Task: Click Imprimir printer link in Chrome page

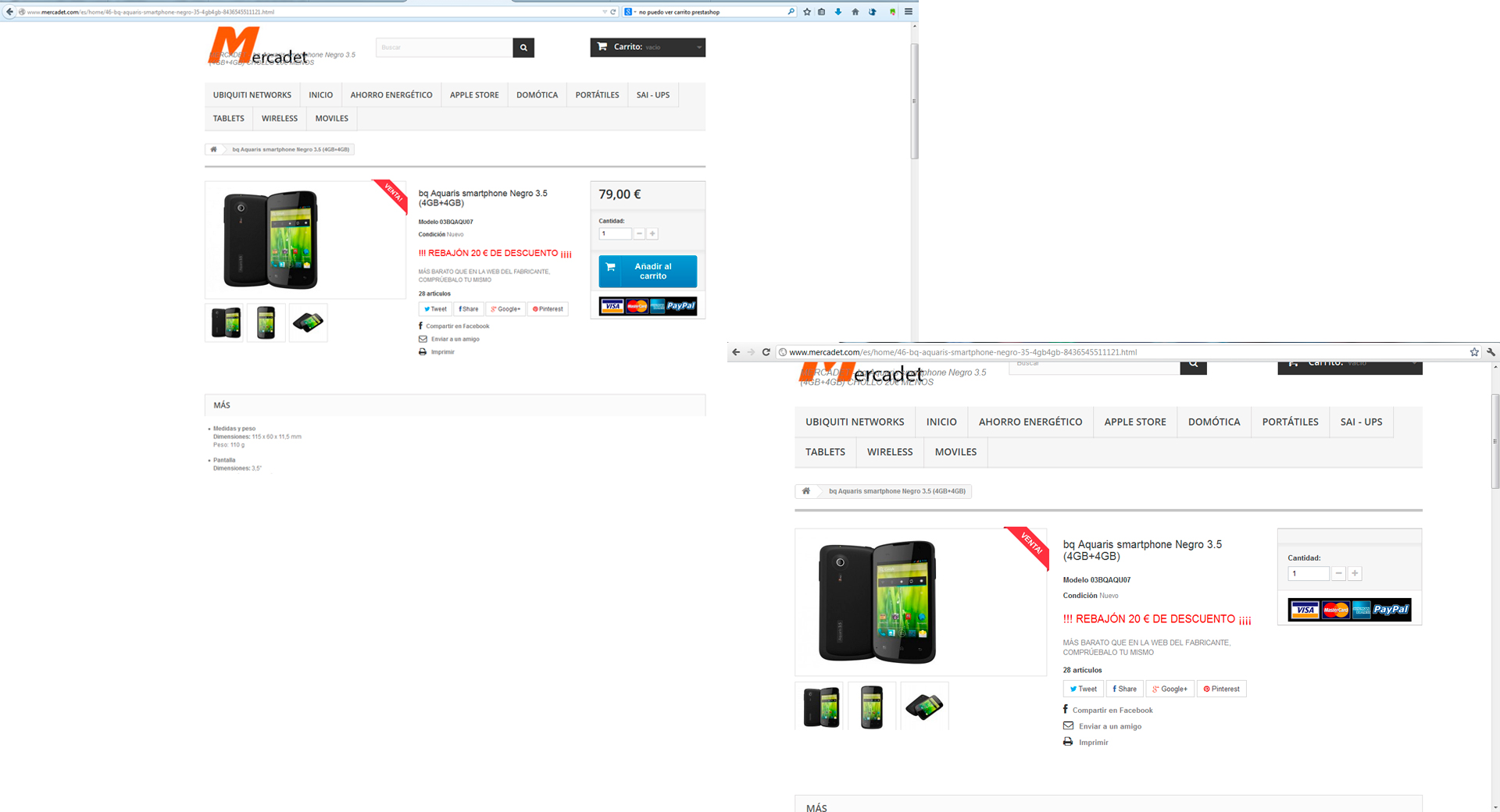Action: tap(1086, 742)
